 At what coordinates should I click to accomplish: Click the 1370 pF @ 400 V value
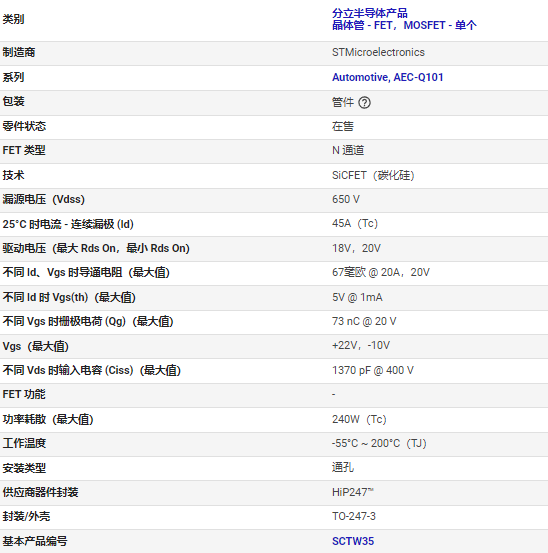pyautogui.click(x=373, y=370)
